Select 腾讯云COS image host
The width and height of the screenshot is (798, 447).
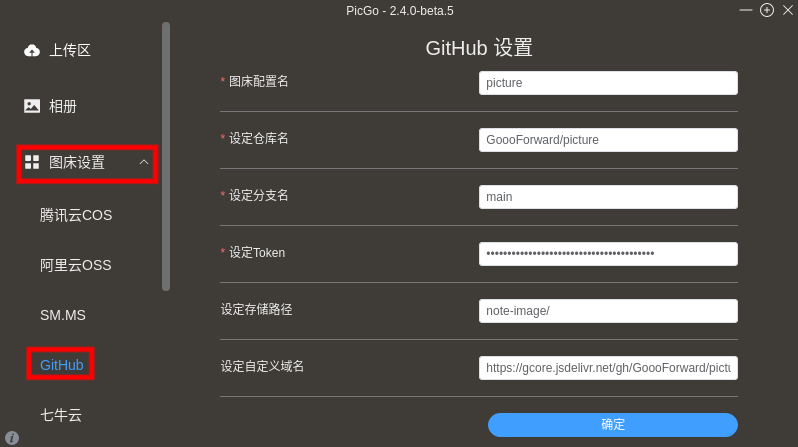pos(76,215)
